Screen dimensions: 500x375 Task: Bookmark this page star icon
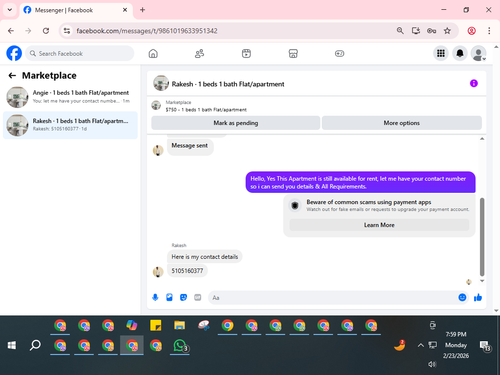point(447,31)
